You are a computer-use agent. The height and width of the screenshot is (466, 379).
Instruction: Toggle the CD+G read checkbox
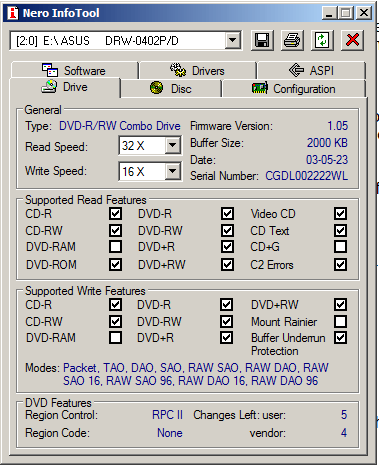click(x=340, y=247)
